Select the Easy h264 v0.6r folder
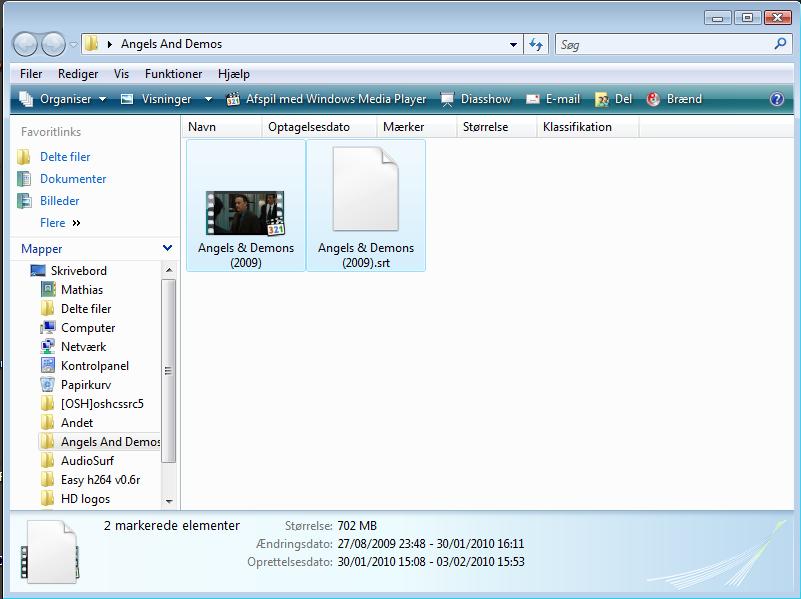 point(100,480)
